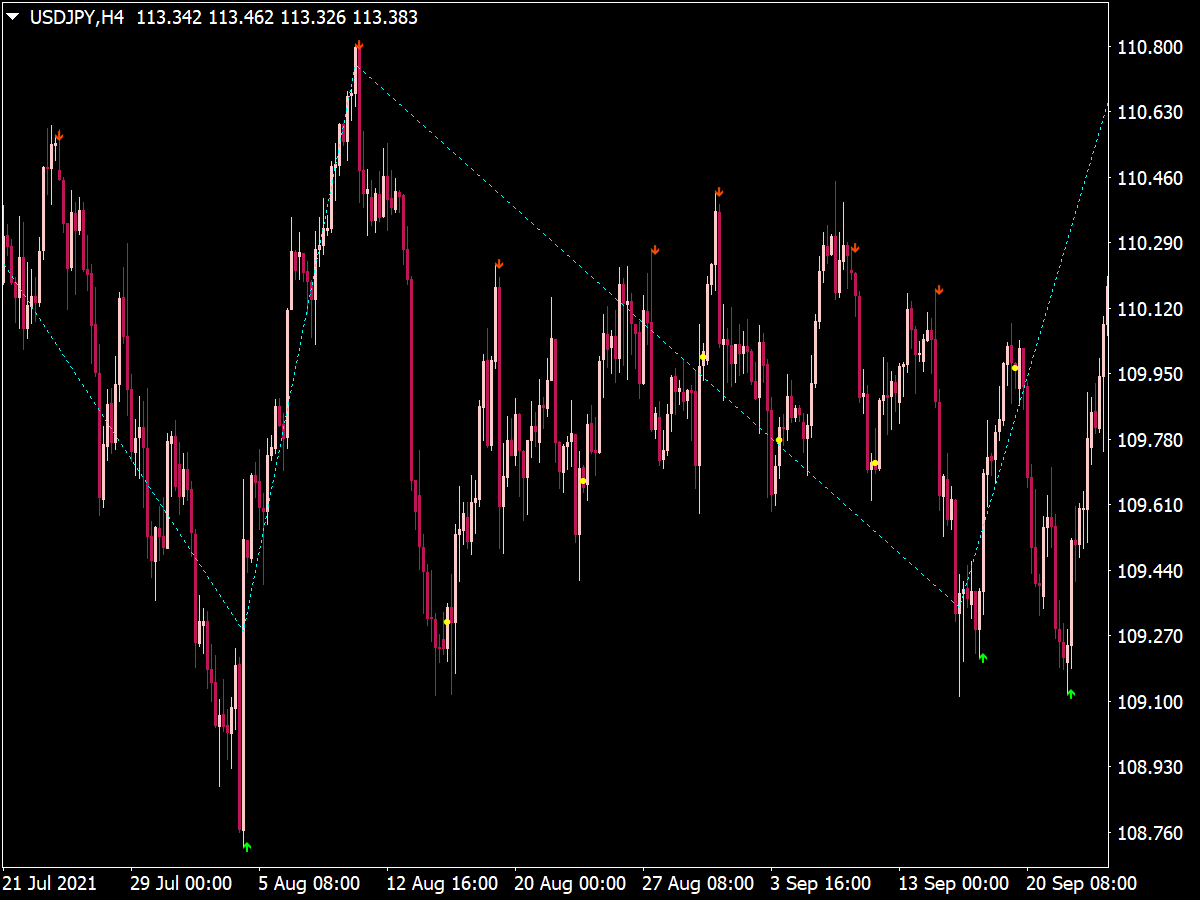
Task: Click the 113.342 open price value
Action: tap(167, 17)
